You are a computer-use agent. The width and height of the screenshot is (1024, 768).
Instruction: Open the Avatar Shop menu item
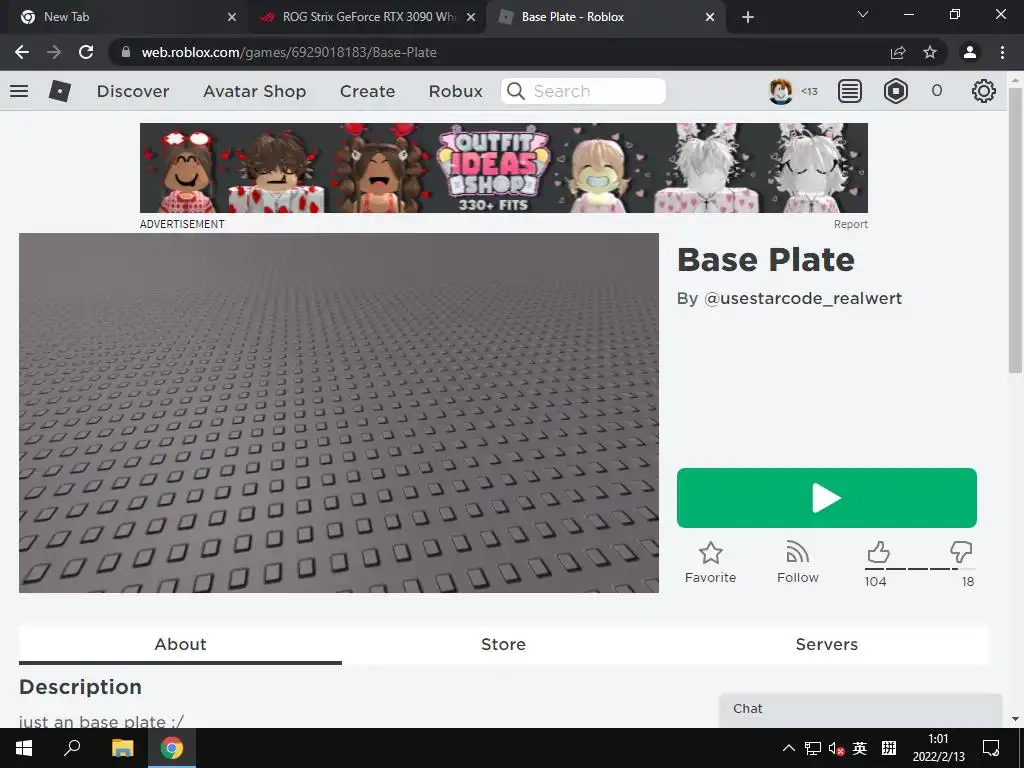(255, 91)
